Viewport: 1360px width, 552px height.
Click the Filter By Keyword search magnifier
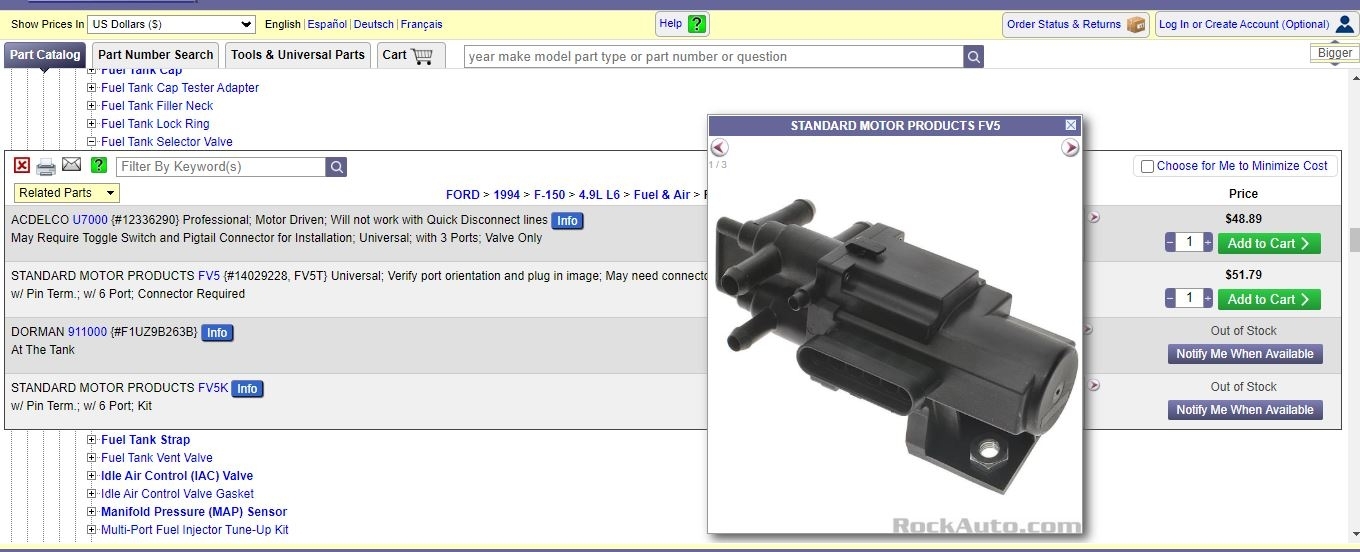point(337,167)
